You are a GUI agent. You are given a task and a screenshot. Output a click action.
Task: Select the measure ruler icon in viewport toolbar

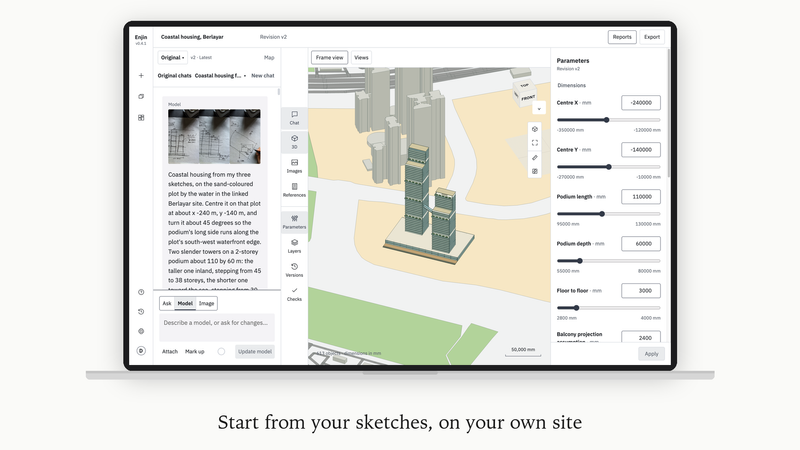click(x=535, y=158)
